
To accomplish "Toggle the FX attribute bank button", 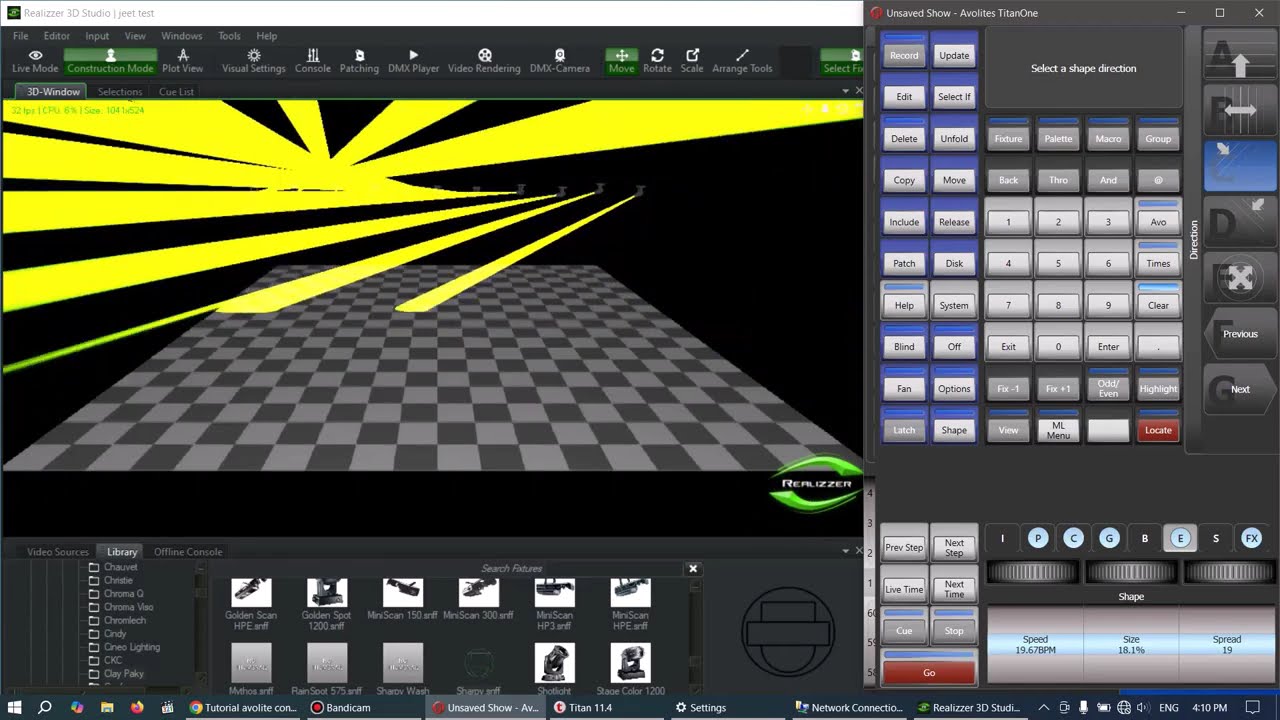I will tap(1251, 538).
